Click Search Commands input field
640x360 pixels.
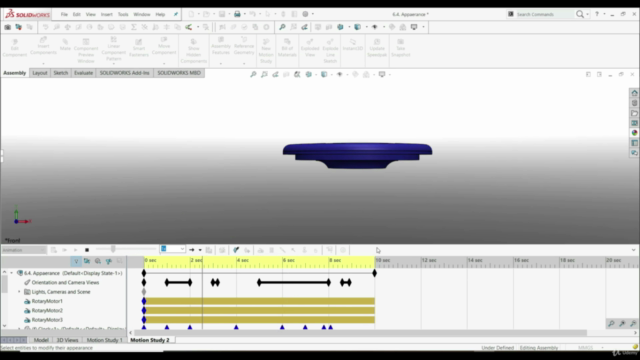tap(544, 14)
